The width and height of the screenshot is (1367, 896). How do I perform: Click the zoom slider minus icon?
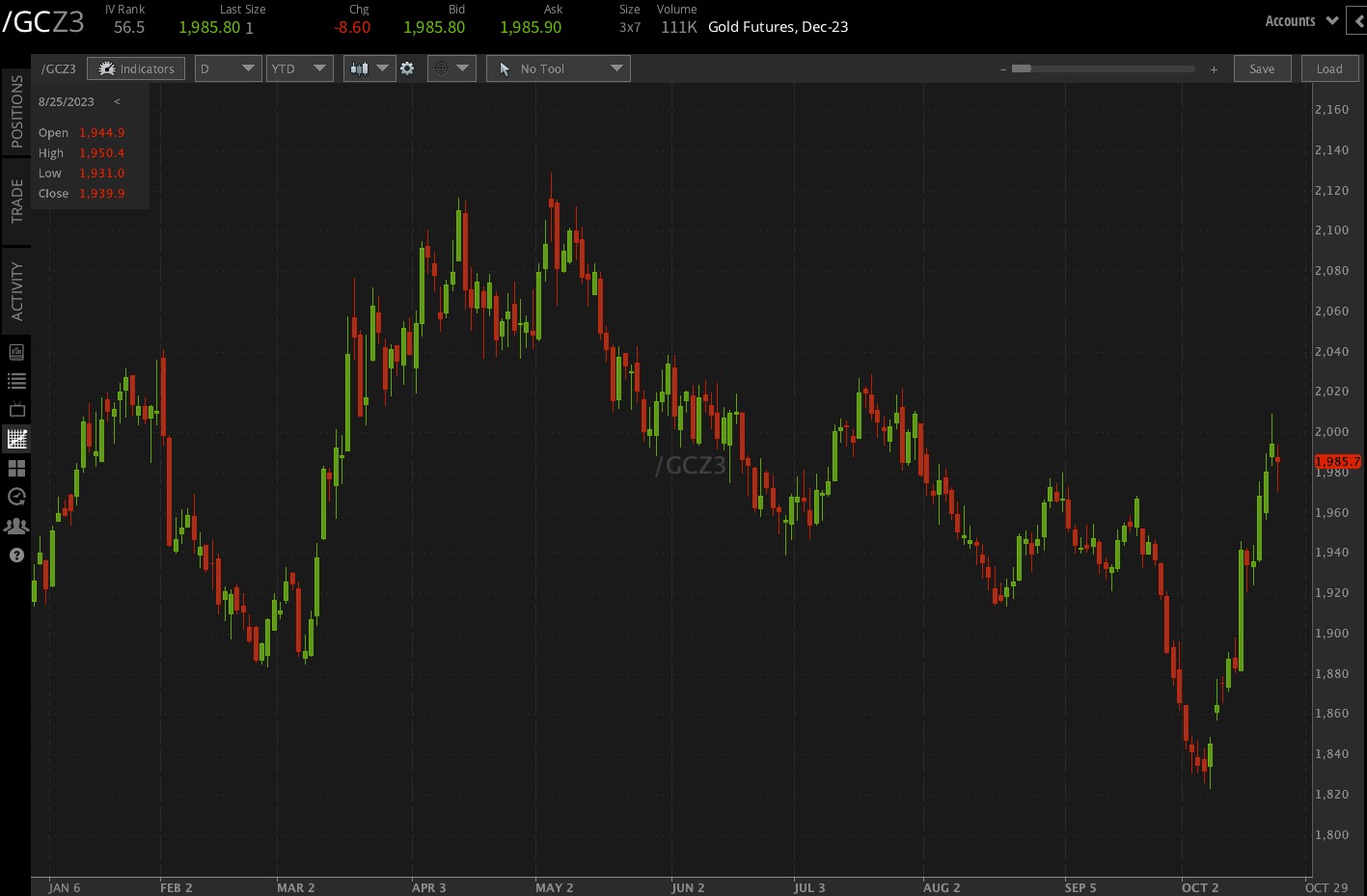coord(1003,69)
